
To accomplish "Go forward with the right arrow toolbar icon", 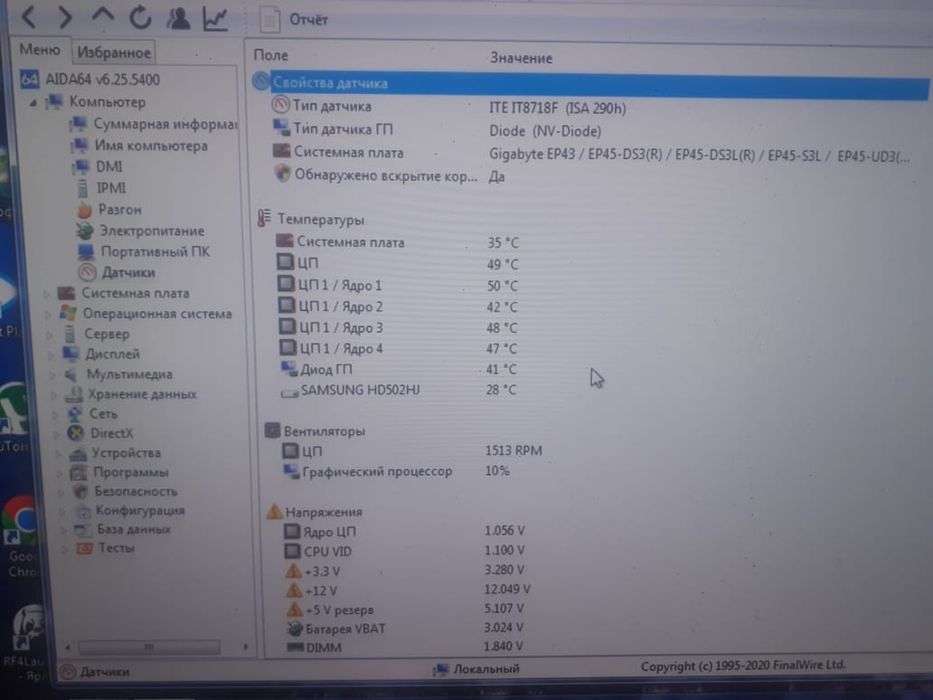I will point(65,17).
